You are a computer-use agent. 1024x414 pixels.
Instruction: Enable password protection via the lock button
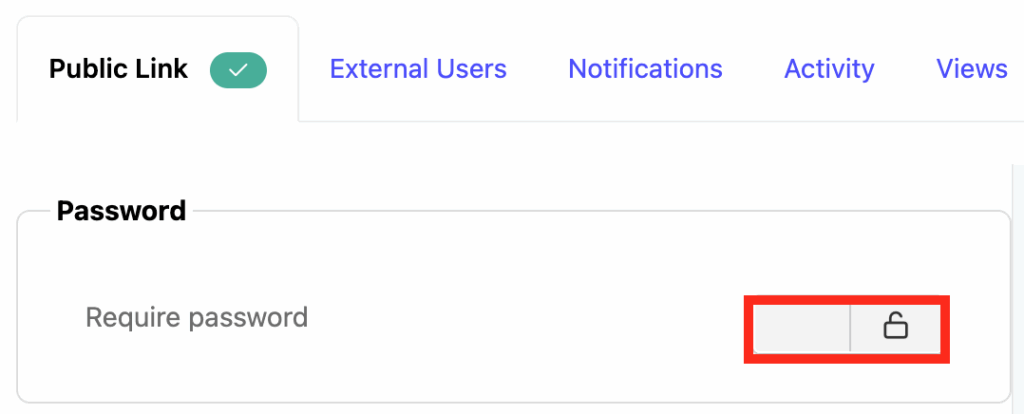(895, 325)
